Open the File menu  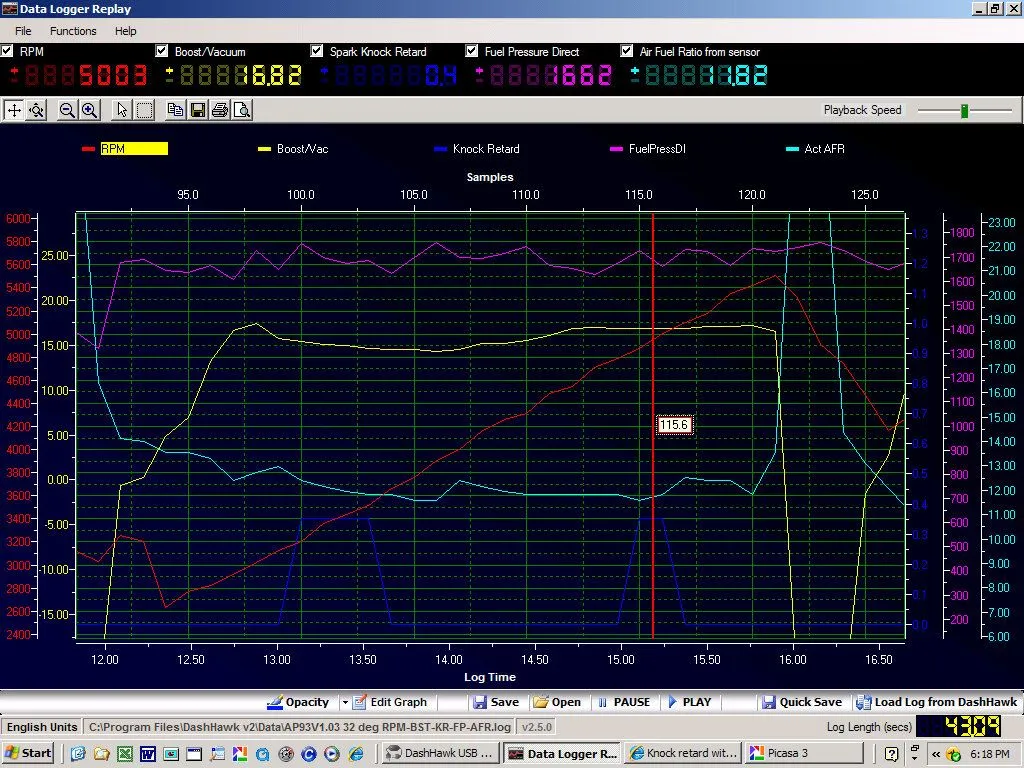tap(23, 30)
